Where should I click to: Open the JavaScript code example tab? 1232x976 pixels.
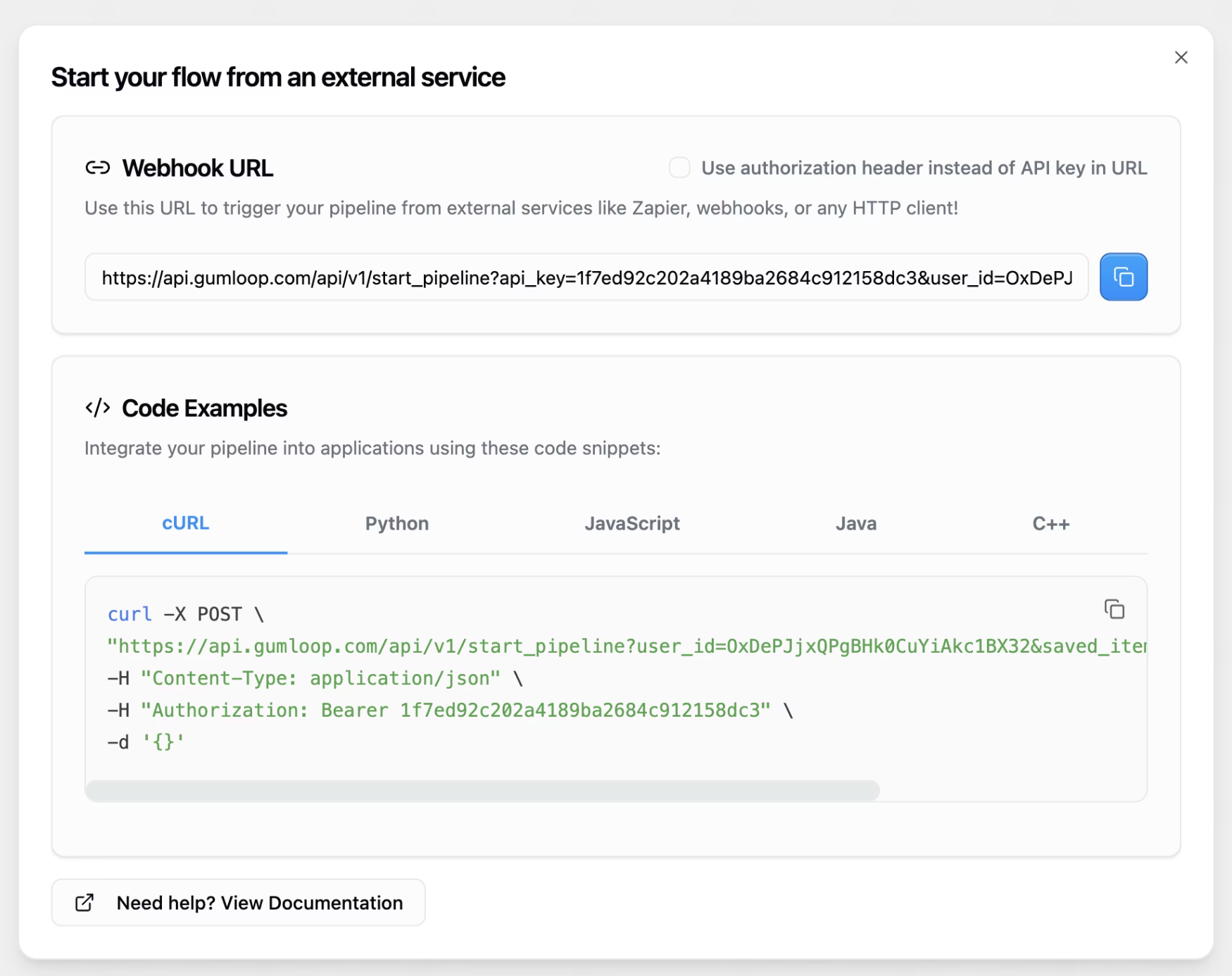coord(631,524)
